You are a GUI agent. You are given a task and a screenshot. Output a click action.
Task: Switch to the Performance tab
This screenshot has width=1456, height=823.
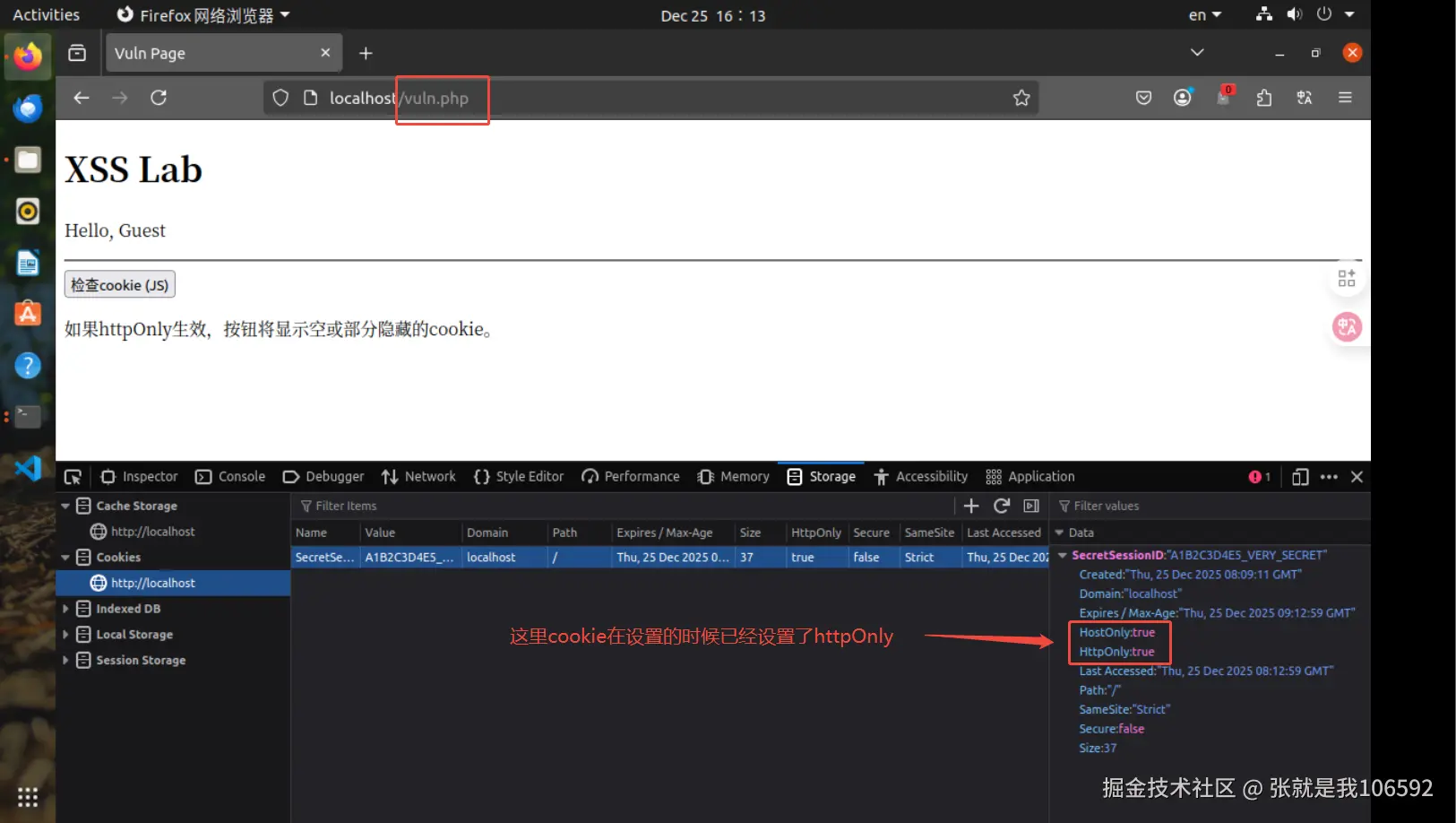[x=631, y=477]
